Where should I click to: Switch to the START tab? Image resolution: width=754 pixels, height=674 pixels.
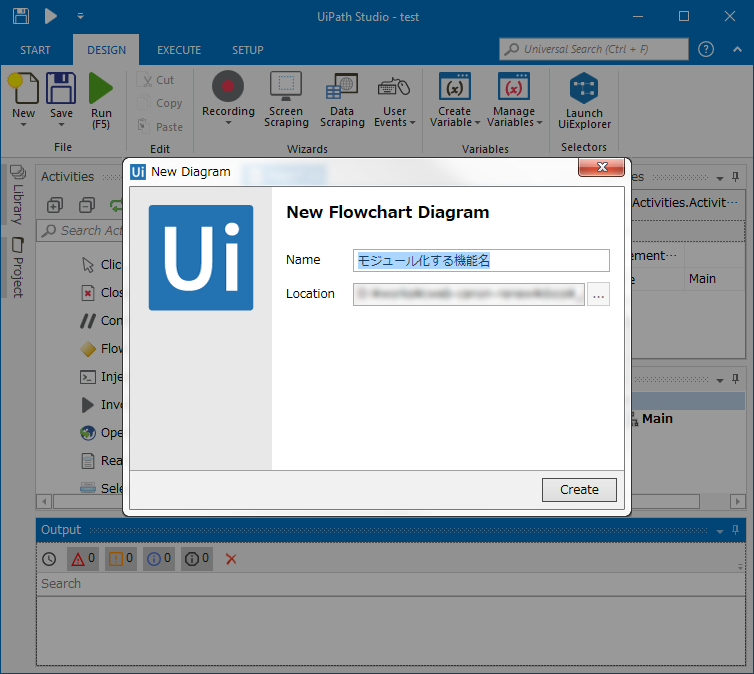click(x=35, y=50)
